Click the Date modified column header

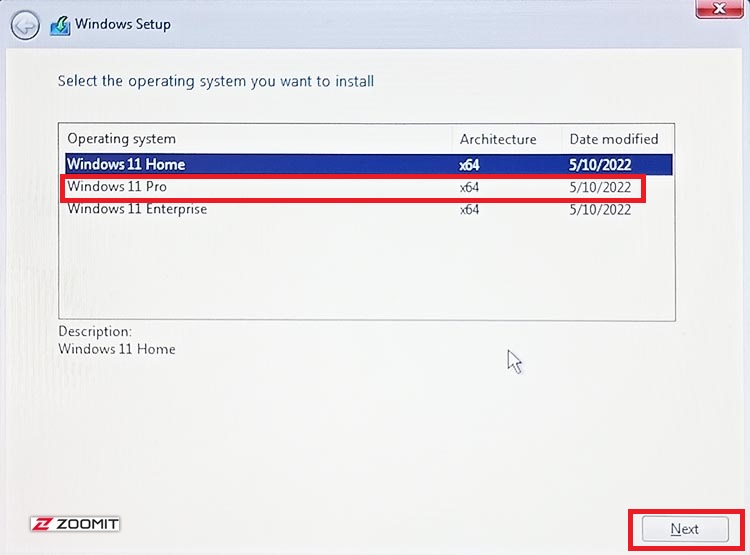pos(614,139)
